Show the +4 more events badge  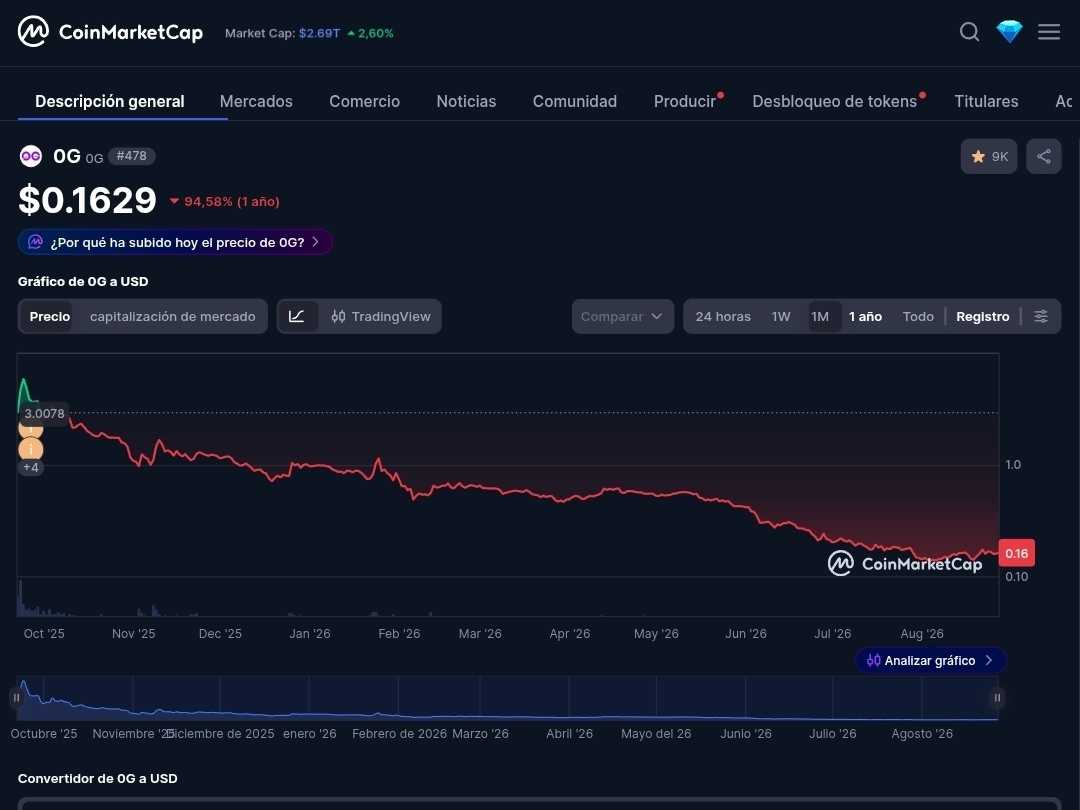[x=30, y=467]
